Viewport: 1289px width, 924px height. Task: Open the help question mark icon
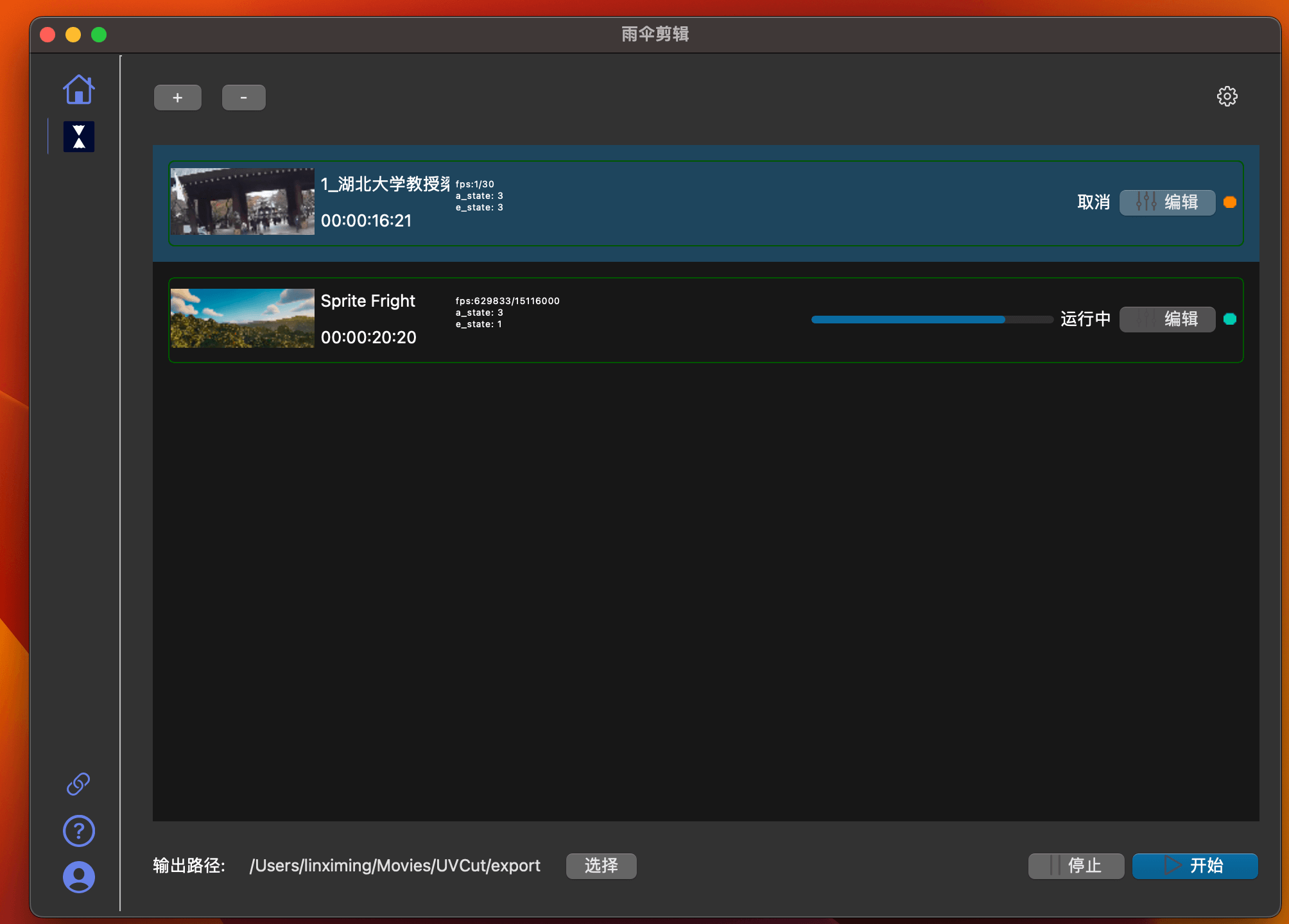click(x=79, y=831)
